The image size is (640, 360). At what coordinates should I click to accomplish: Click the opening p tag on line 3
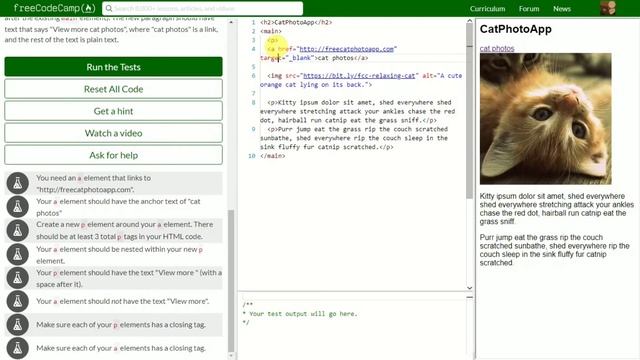tap(273, 40)
